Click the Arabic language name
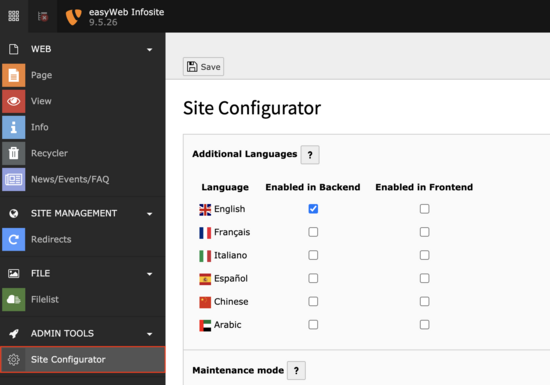 (x=228, y=325)
